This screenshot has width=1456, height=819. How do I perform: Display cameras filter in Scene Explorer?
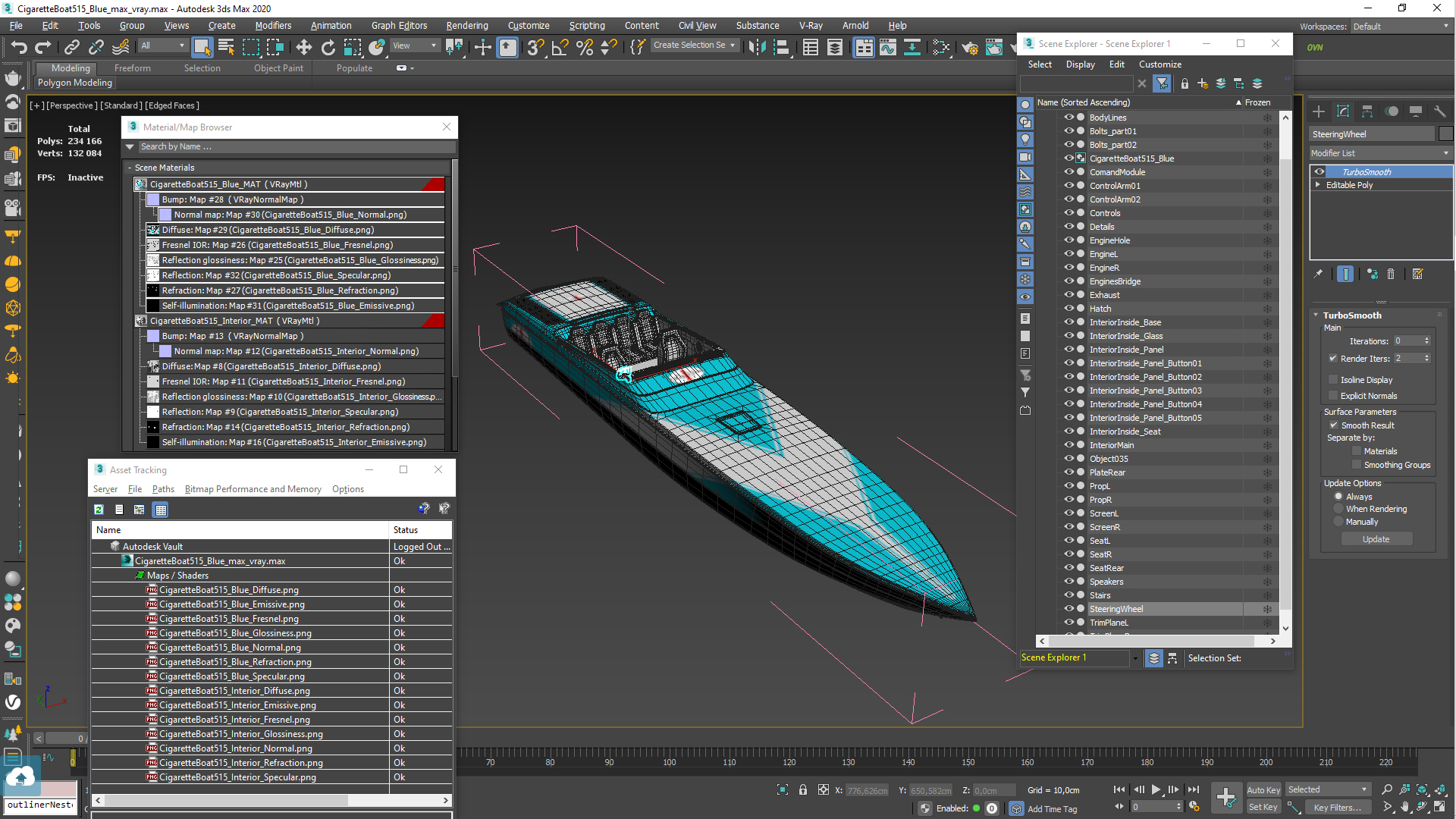click(1025, 157)
